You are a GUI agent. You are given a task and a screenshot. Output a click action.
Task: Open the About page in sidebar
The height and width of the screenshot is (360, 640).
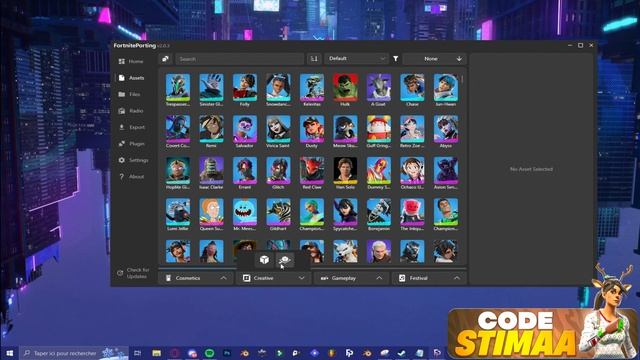coord(131,177)
